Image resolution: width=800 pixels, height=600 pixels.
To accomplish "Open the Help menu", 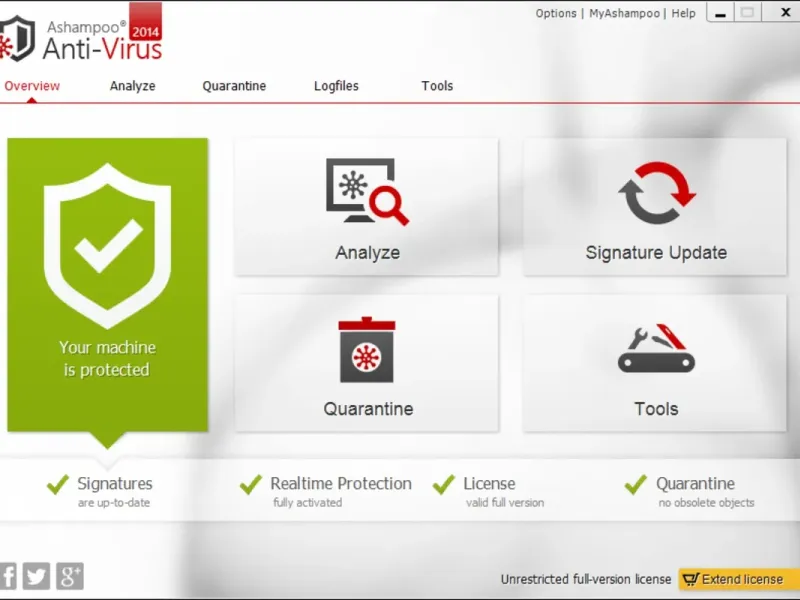I will [683, 13].
